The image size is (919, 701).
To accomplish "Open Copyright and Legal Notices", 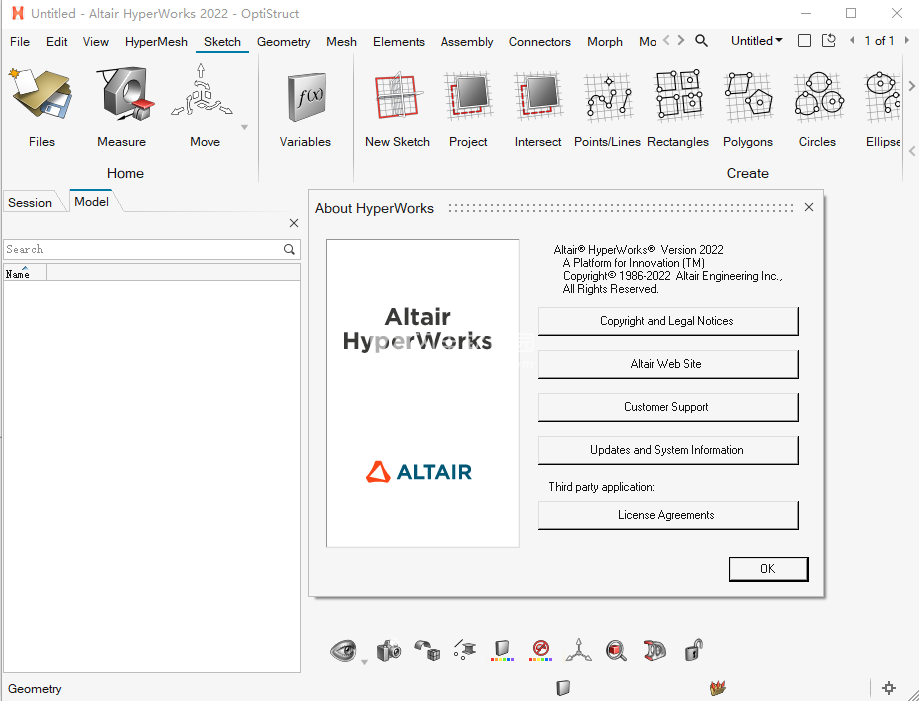I will click(x=667, y=321).
